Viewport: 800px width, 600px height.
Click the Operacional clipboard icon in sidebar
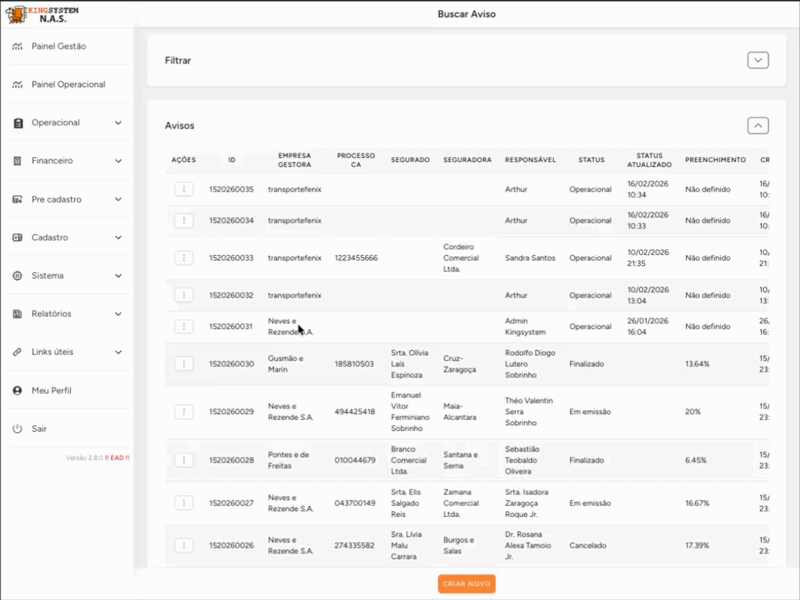(x=17, y=123)
